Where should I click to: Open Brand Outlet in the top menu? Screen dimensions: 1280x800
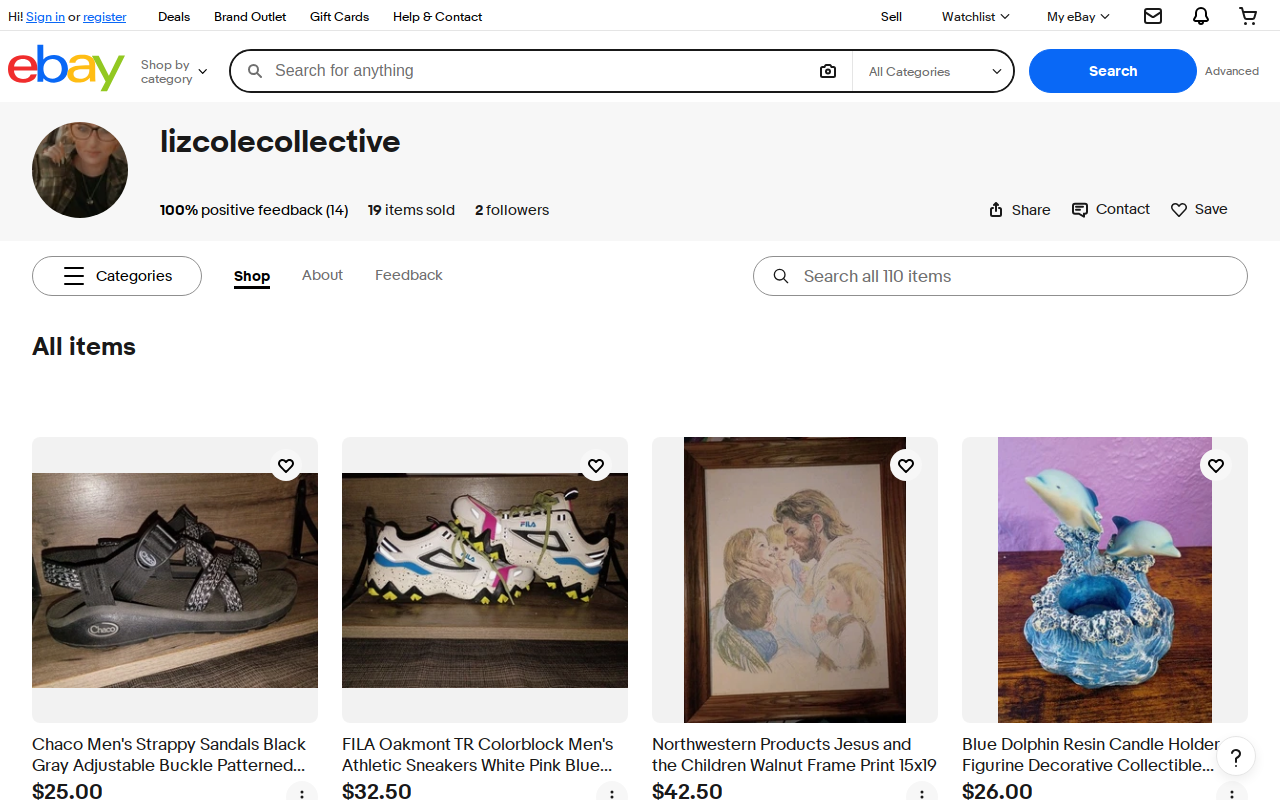[x=250, y=16]
